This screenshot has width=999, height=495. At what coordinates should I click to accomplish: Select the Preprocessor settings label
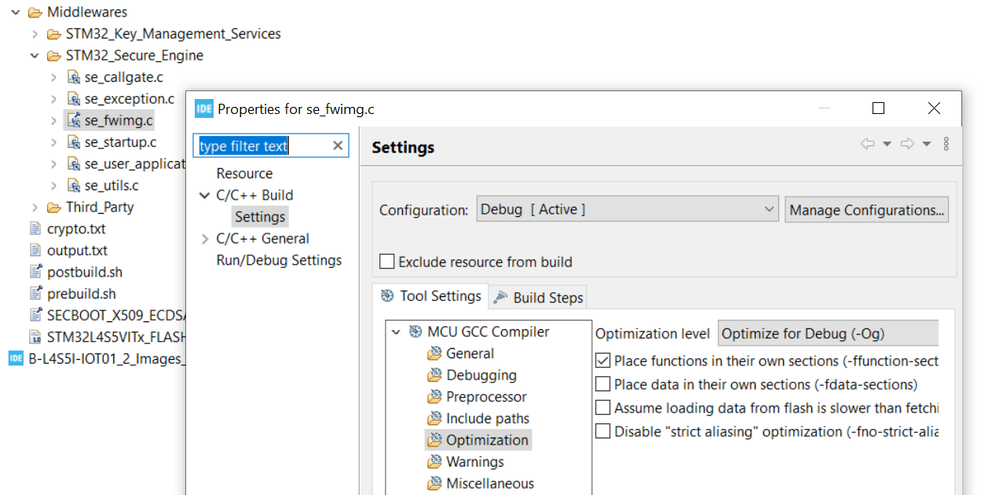click(486, 397)
